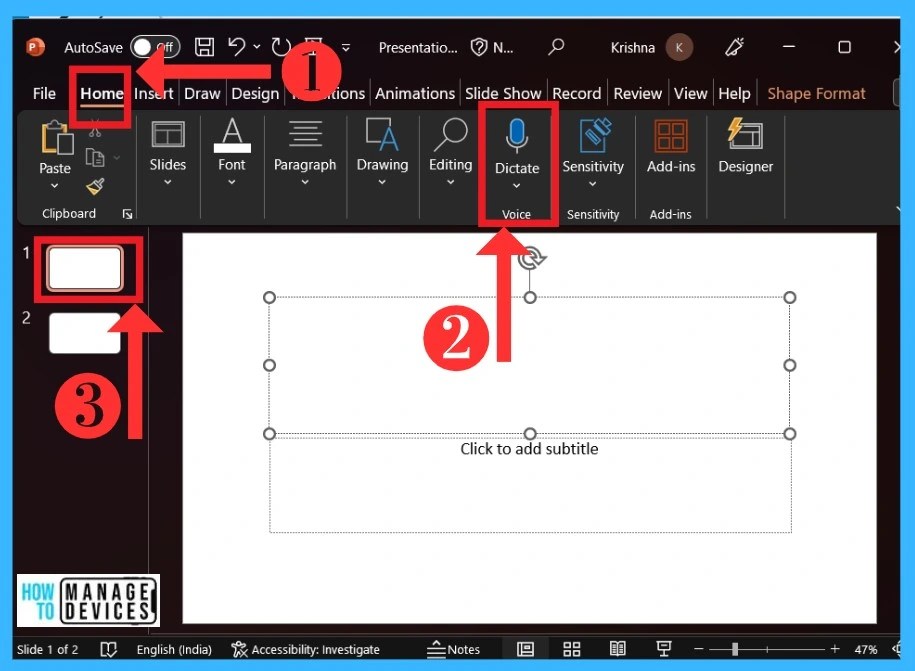This screenshot has width=915, height=671.
Task: Click the English (India) language button
Action: tap(174, 649)
